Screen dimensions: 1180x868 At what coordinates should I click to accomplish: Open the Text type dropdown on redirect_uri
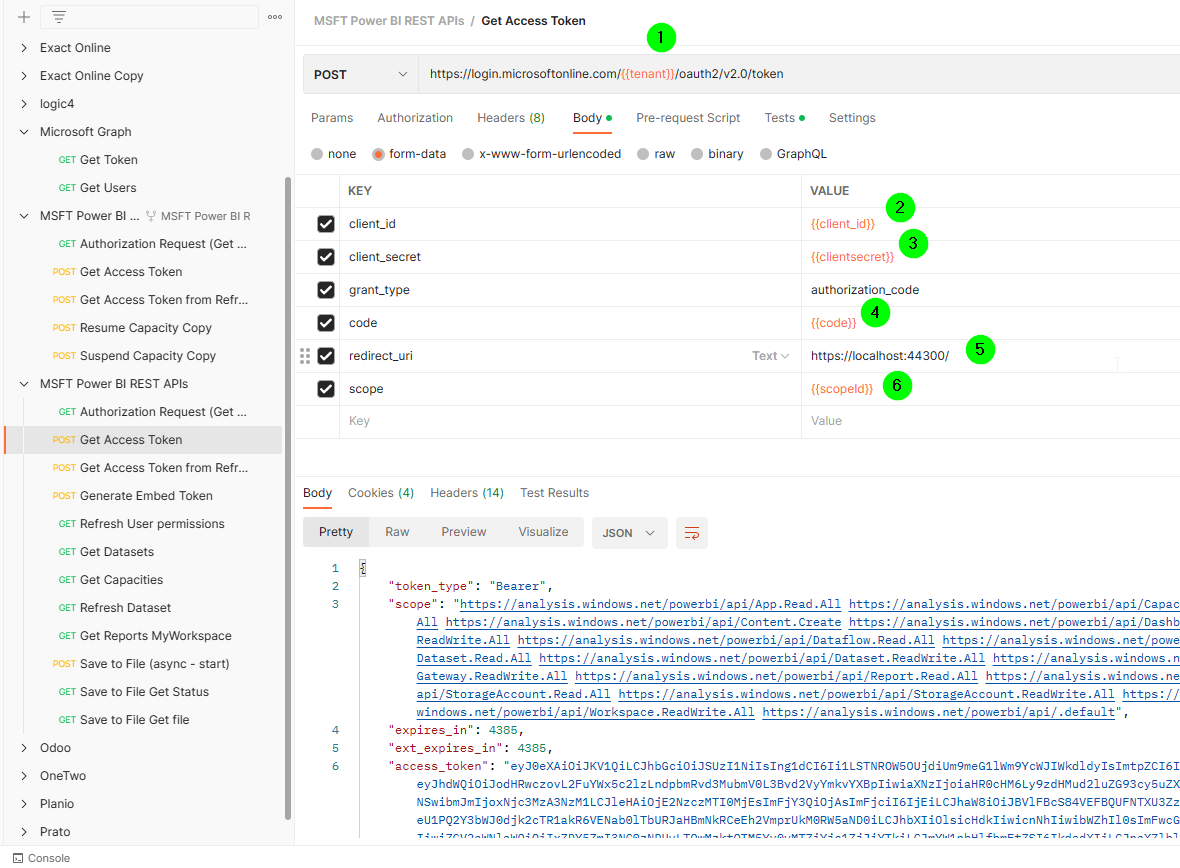pyautogui.click(x=771, y=356)
